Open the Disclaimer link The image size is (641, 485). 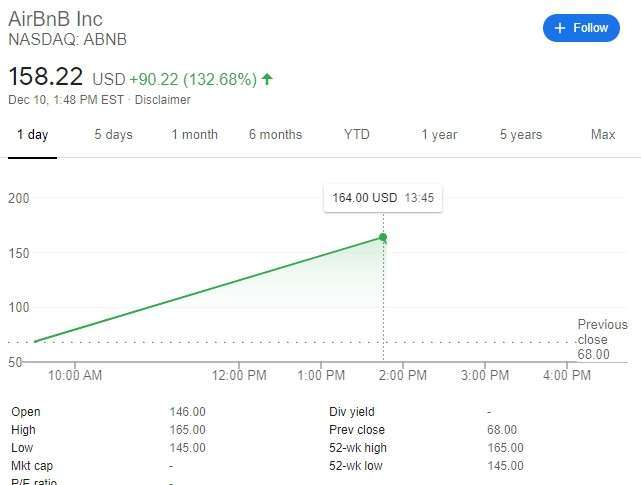click(163, 100)
